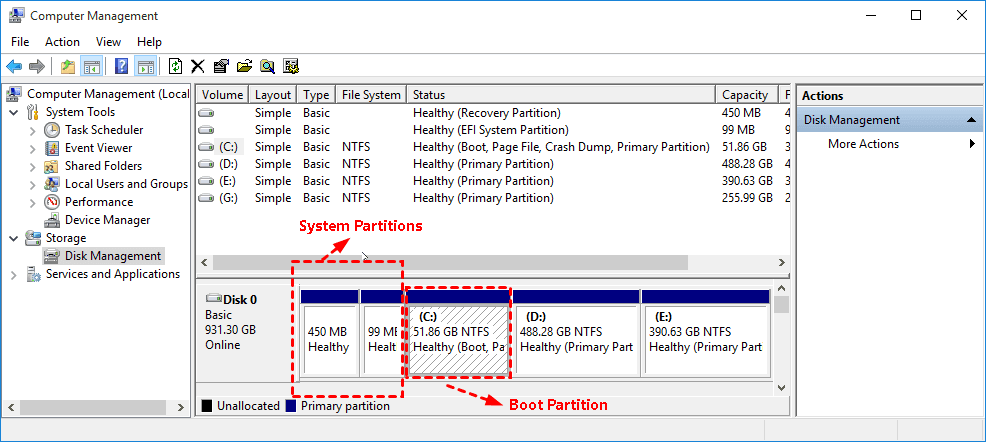986x442 pixels.
Task: Open Help via the question mark icon
Action: point(121,67)
